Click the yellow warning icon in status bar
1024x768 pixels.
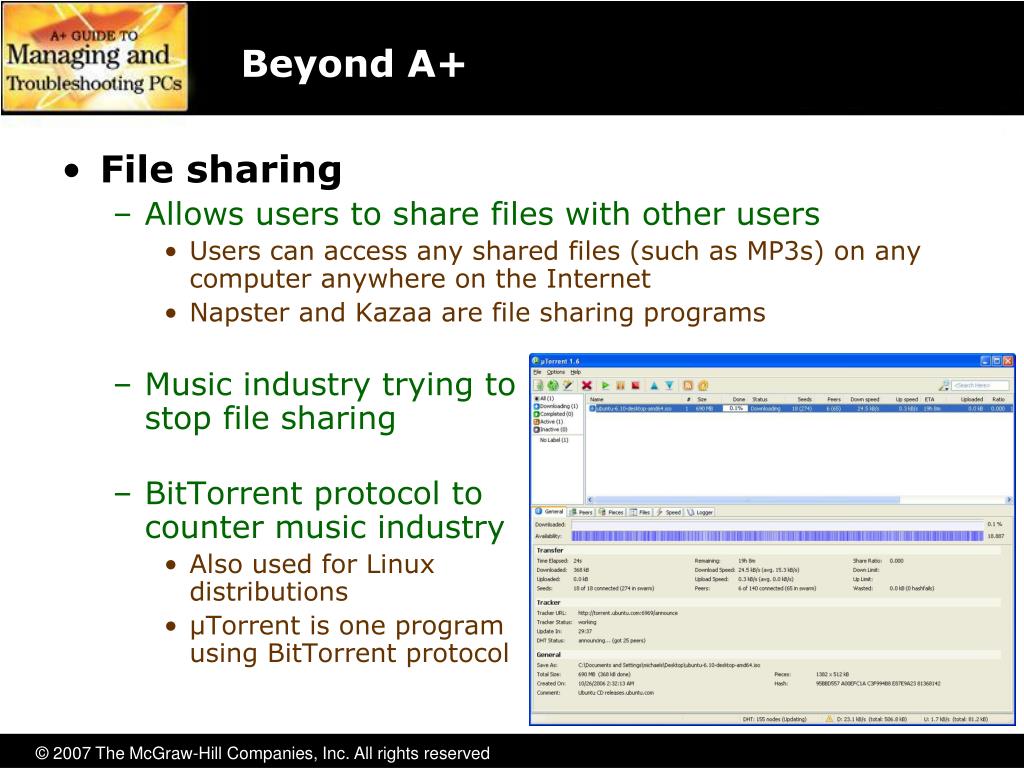[x=829, y=719]
